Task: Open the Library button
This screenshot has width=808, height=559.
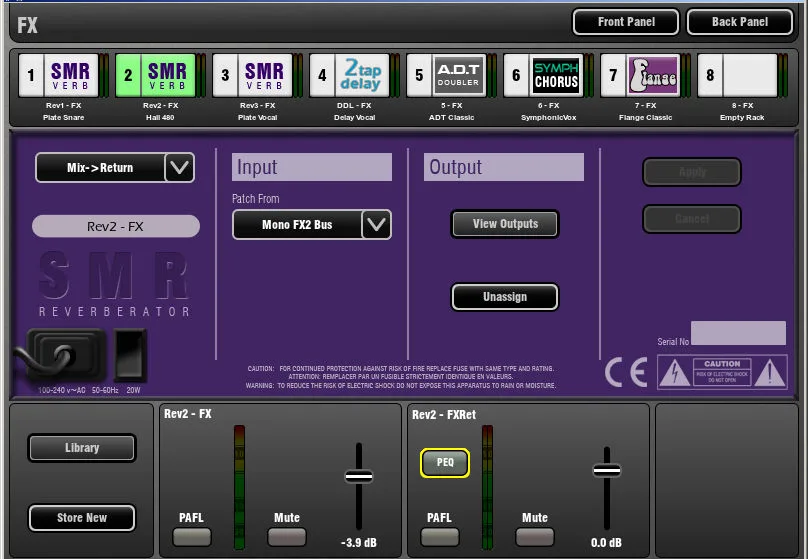Action: click(x=82, y=448)
